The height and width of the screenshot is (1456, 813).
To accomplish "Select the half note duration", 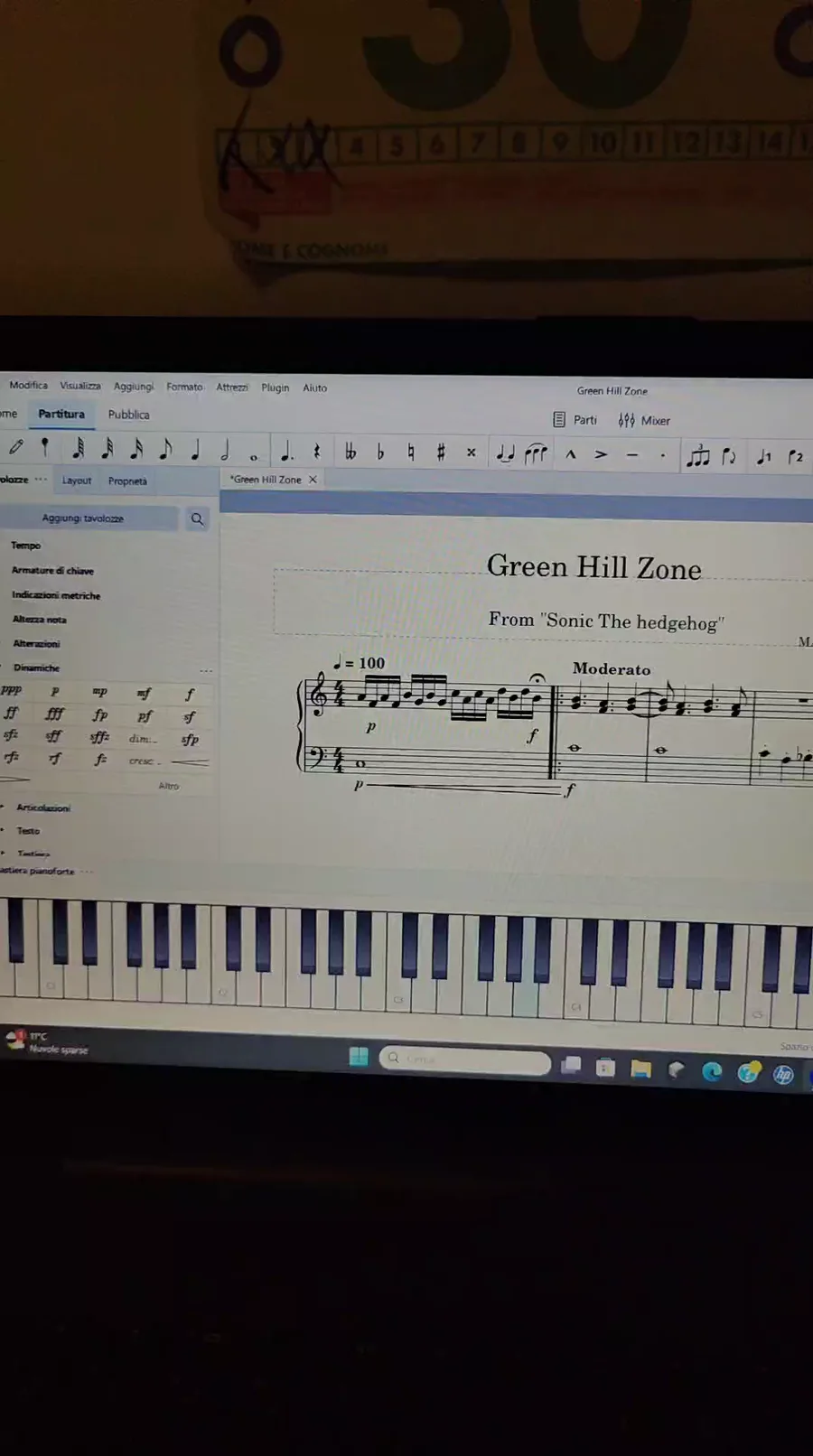I will pyautogui.click(x=225, y=450).
